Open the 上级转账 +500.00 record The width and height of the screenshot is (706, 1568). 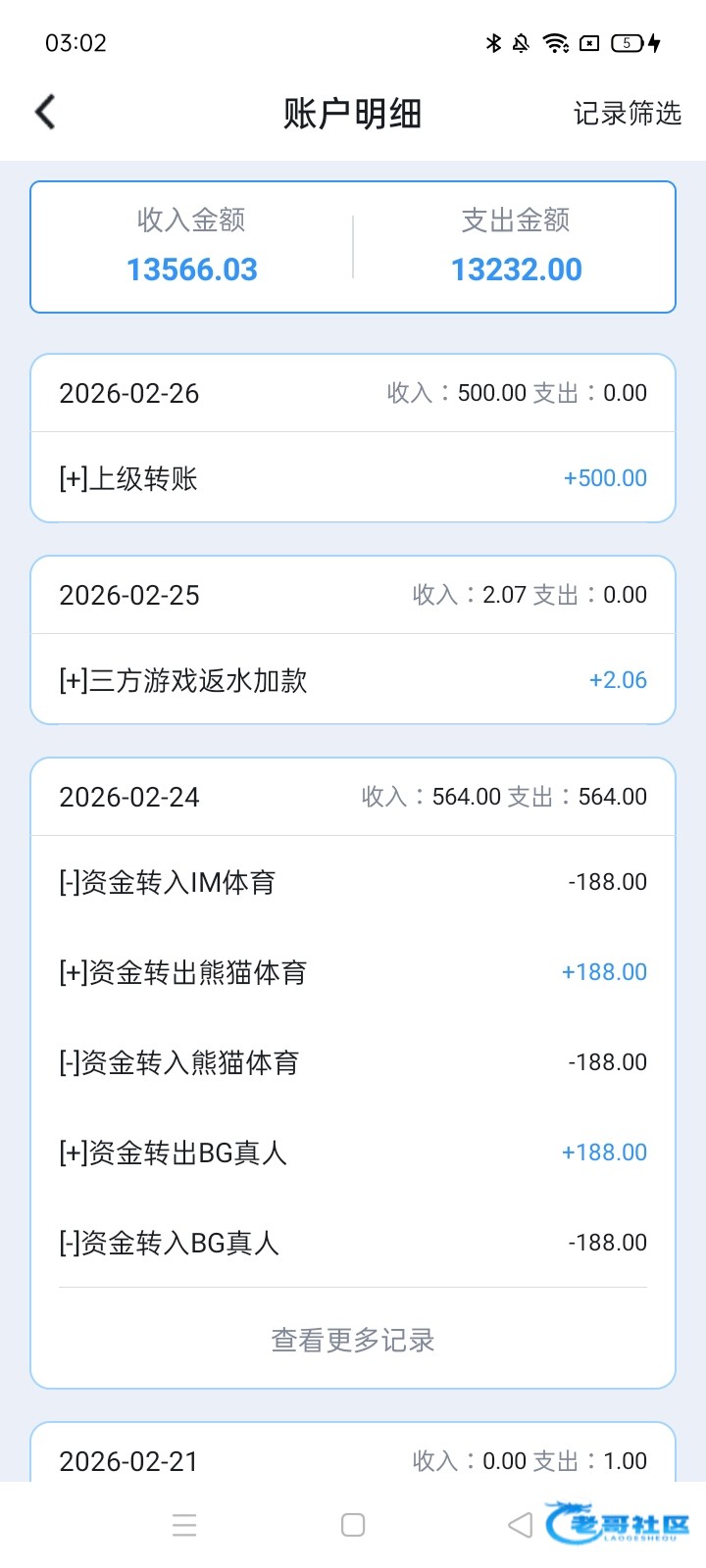click(353, 478)
